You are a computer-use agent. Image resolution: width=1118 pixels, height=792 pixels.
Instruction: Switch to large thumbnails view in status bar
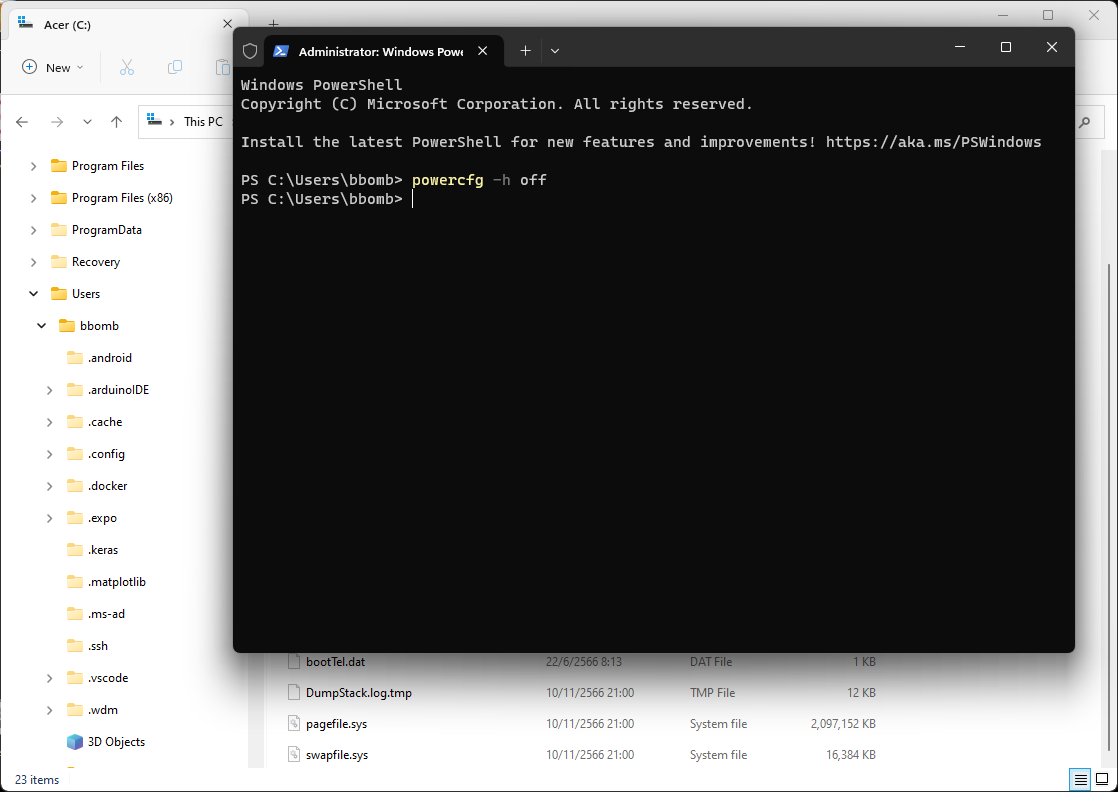[1101, 779]
